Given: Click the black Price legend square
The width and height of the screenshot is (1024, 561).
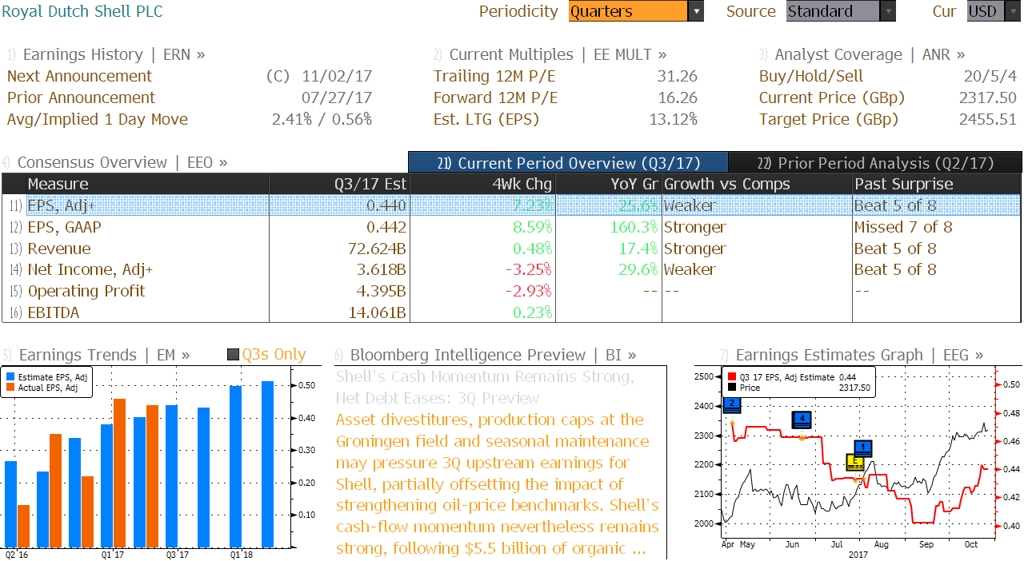Looking at the screenshot, I should tap(731, 387).
